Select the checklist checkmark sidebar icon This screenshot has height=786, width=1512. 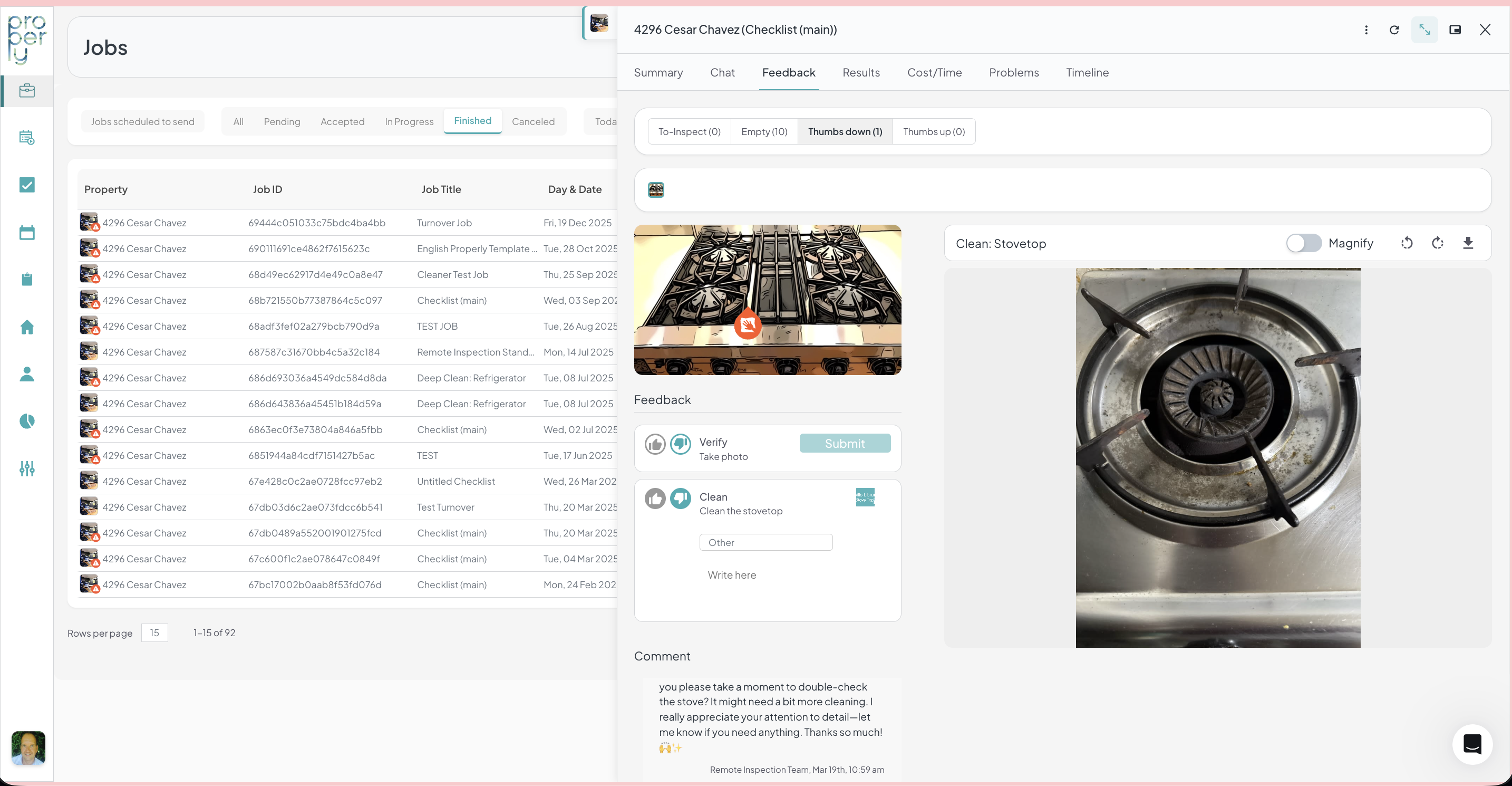27,185
